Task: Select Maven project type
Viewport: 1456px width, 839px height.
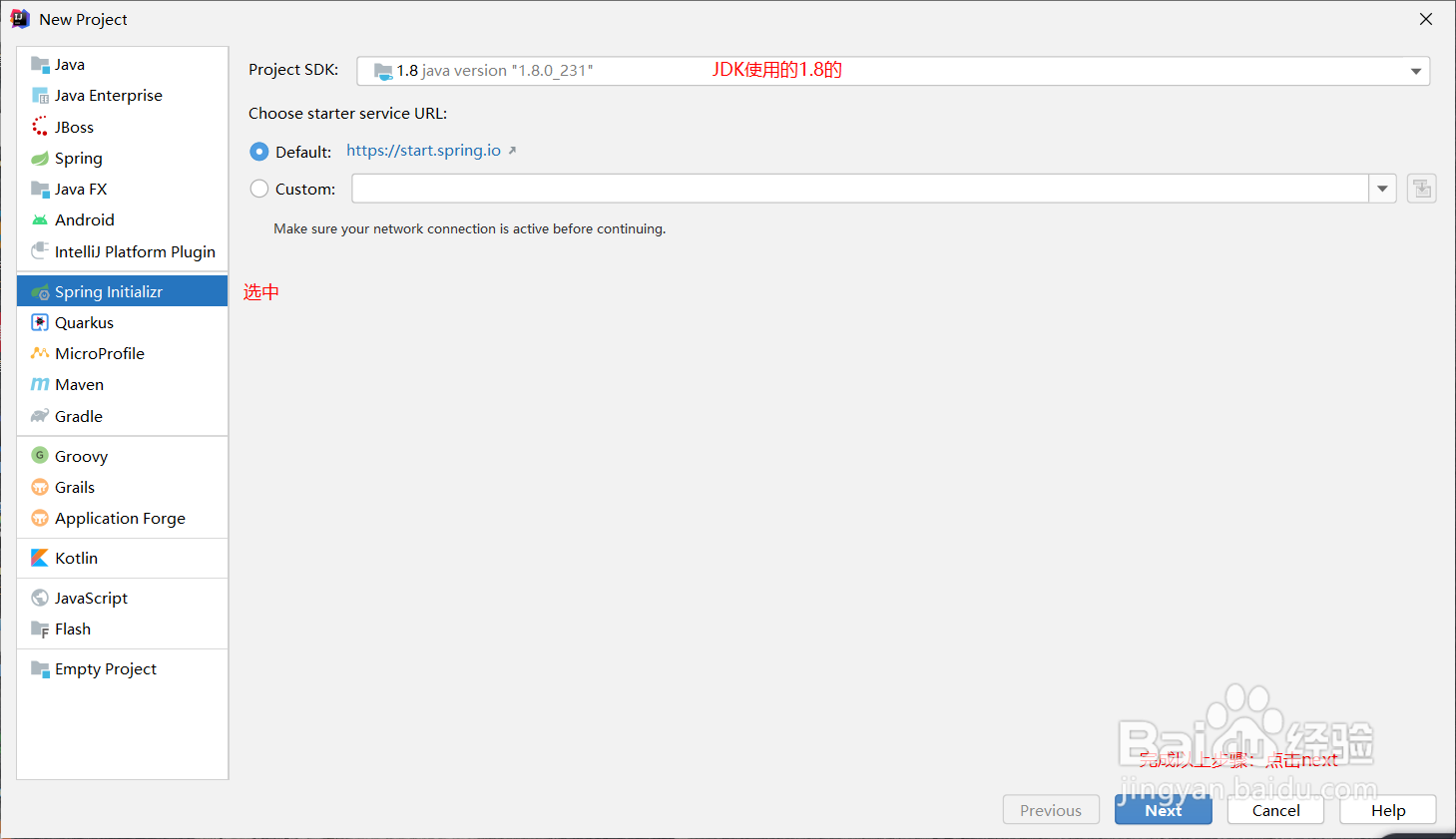Action: coord(123,384)
